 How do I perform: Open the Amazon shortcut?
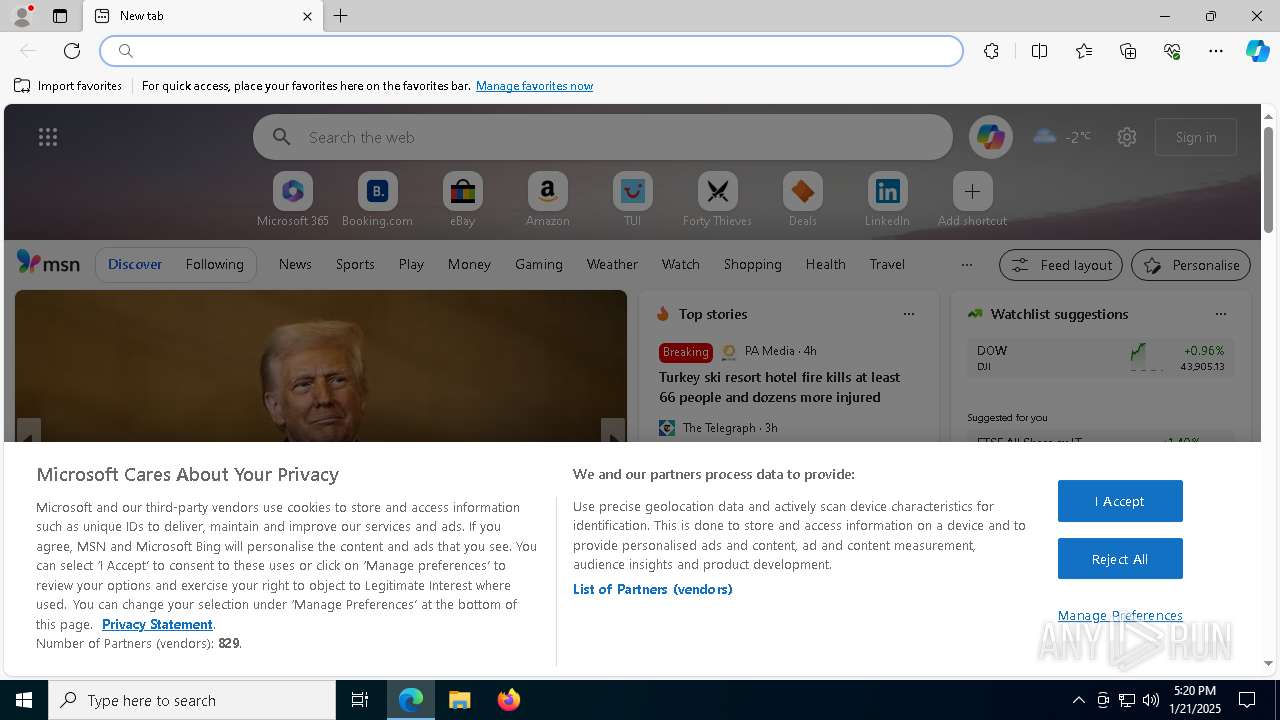tap(547, 199)
